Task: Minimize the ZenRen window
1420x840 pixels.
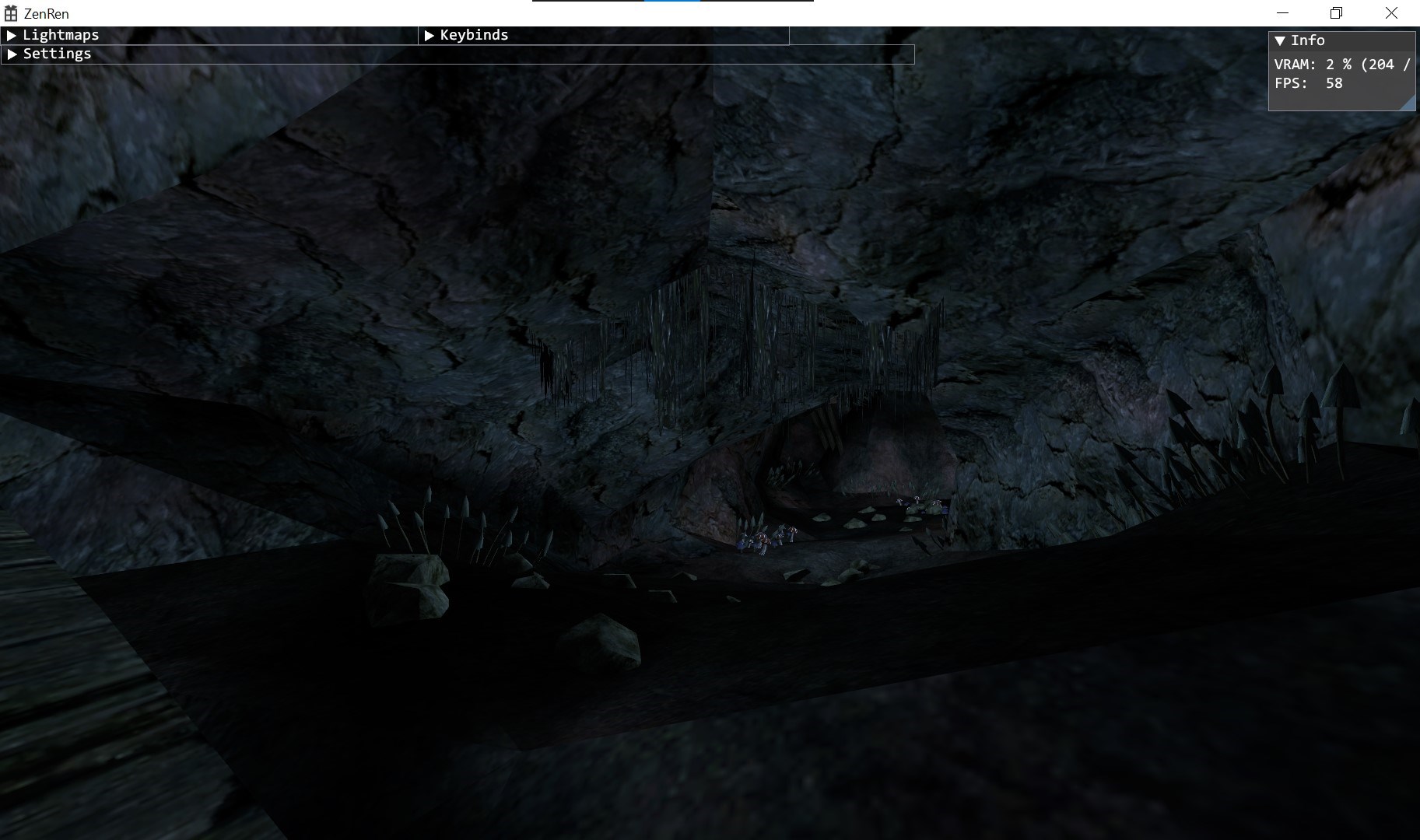Action: [1283, 13]
